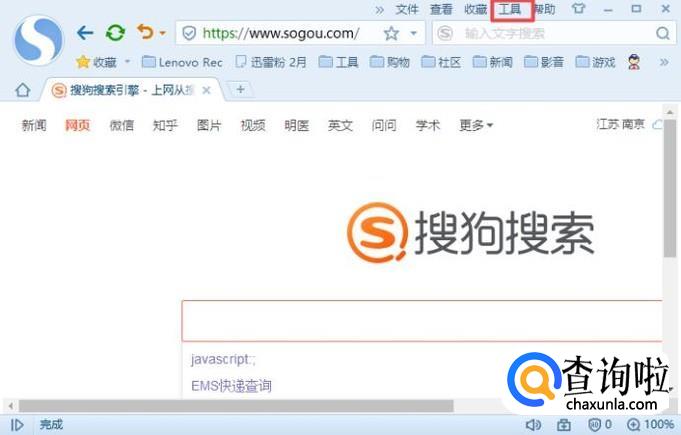The width and height of the screenshot is (681, 435).
Task: Open the 工具 menu
Action: [x=510, y=9]
